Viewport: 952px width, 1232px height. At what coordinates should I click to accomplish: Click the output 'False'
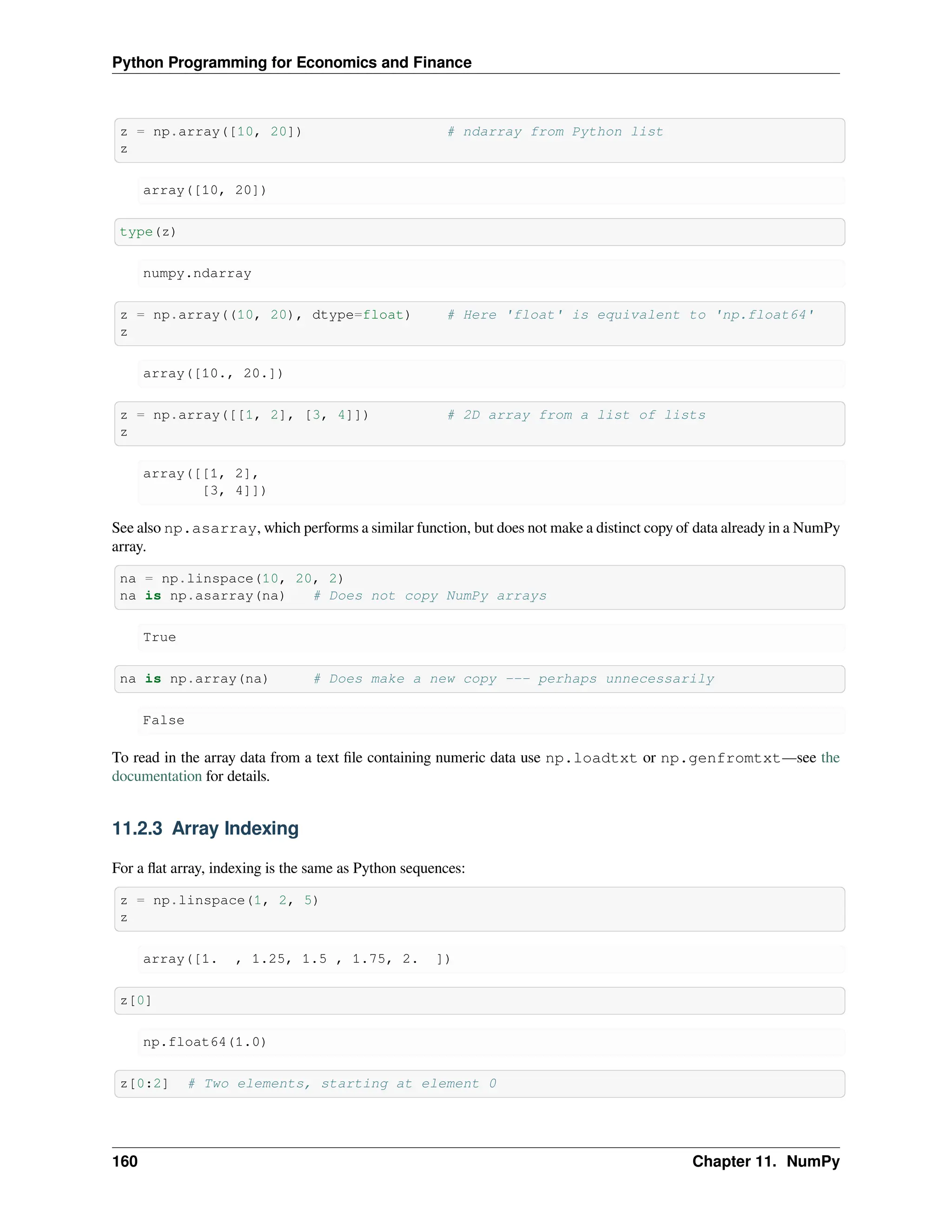163,720
